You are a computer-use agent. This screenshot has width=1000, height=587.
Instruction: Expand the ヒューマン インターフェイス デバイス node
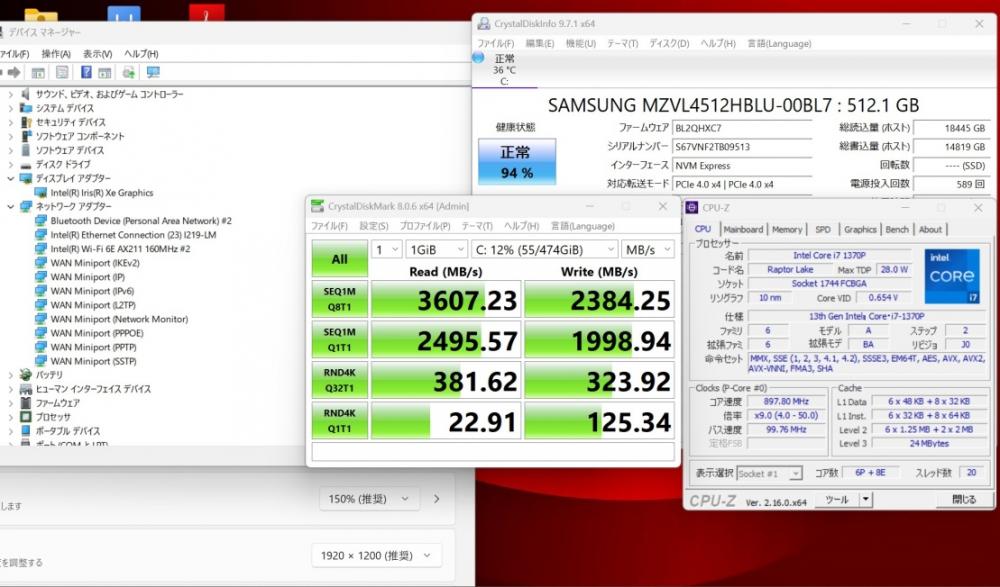coord(10,389)
